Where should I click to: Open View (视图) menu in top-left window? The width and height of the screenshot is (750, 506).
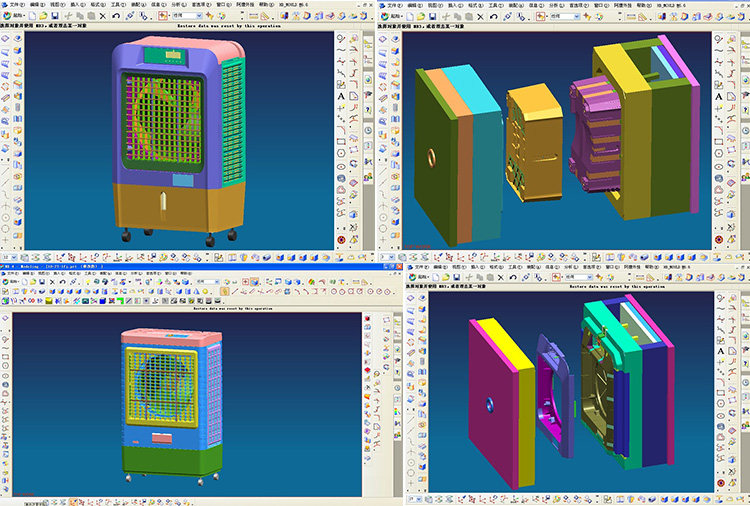58,4
